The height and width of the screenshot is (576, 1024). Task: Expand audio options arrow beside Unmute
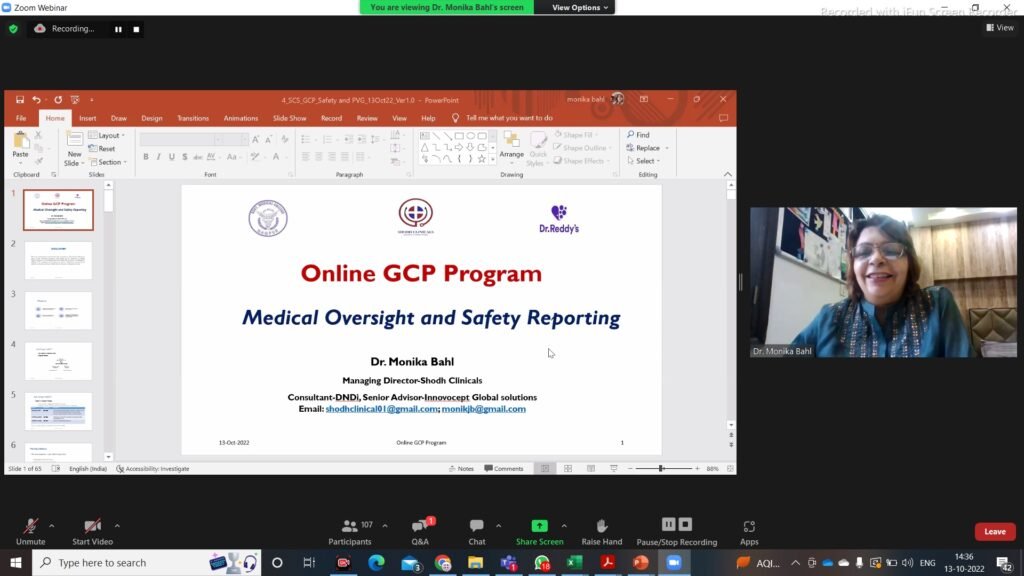click(52, 526)
